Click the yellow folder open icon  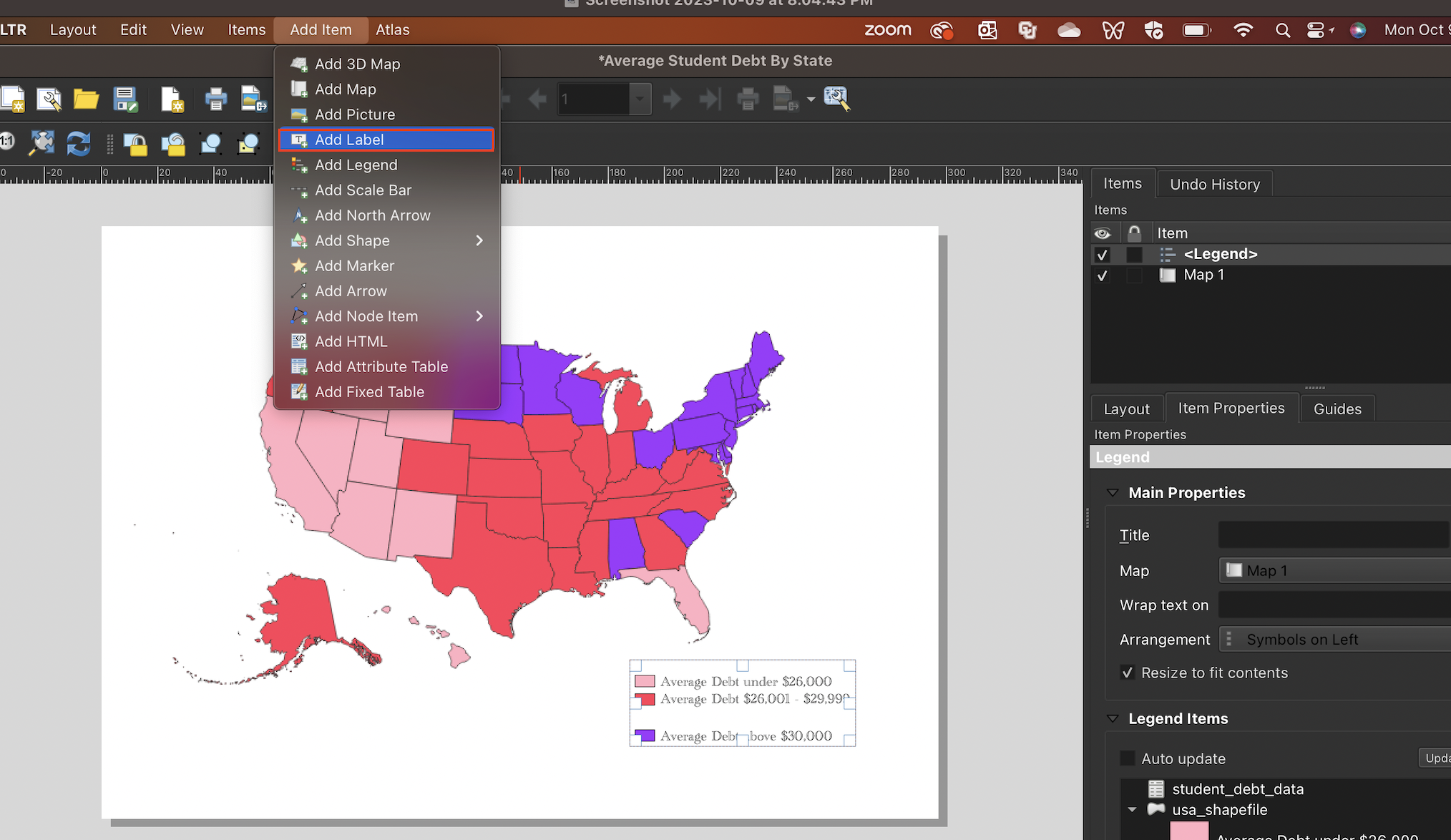[x=86, y=99]
